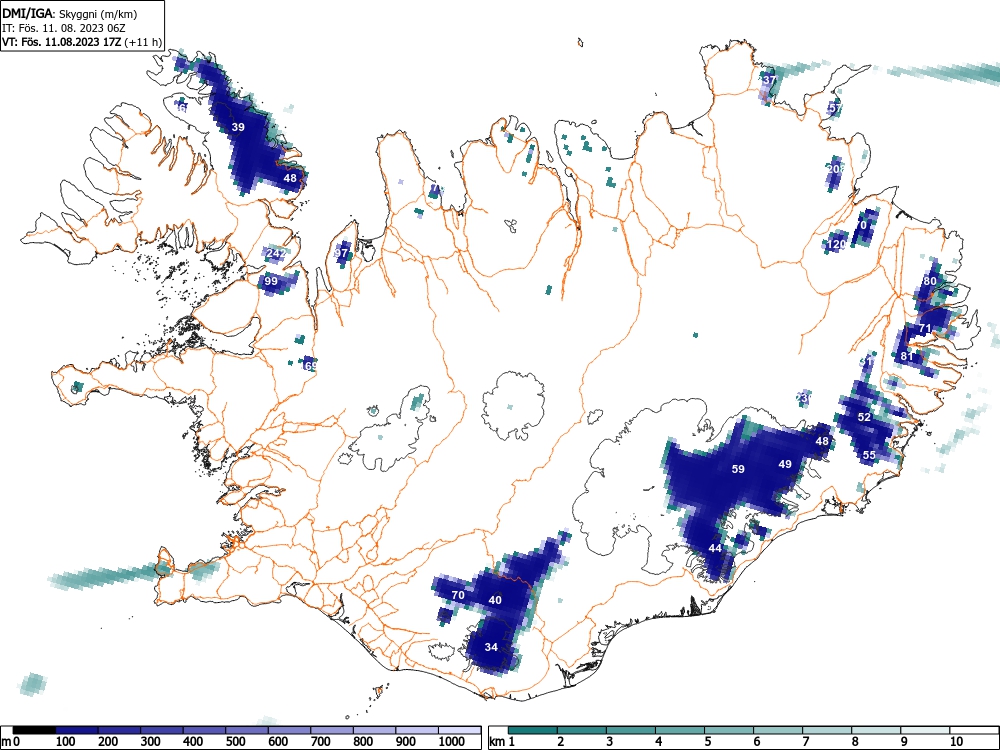The image size is (1000, 750).
Task: Click the "52" visibility value on the map
Action: (x=864, y=417)
